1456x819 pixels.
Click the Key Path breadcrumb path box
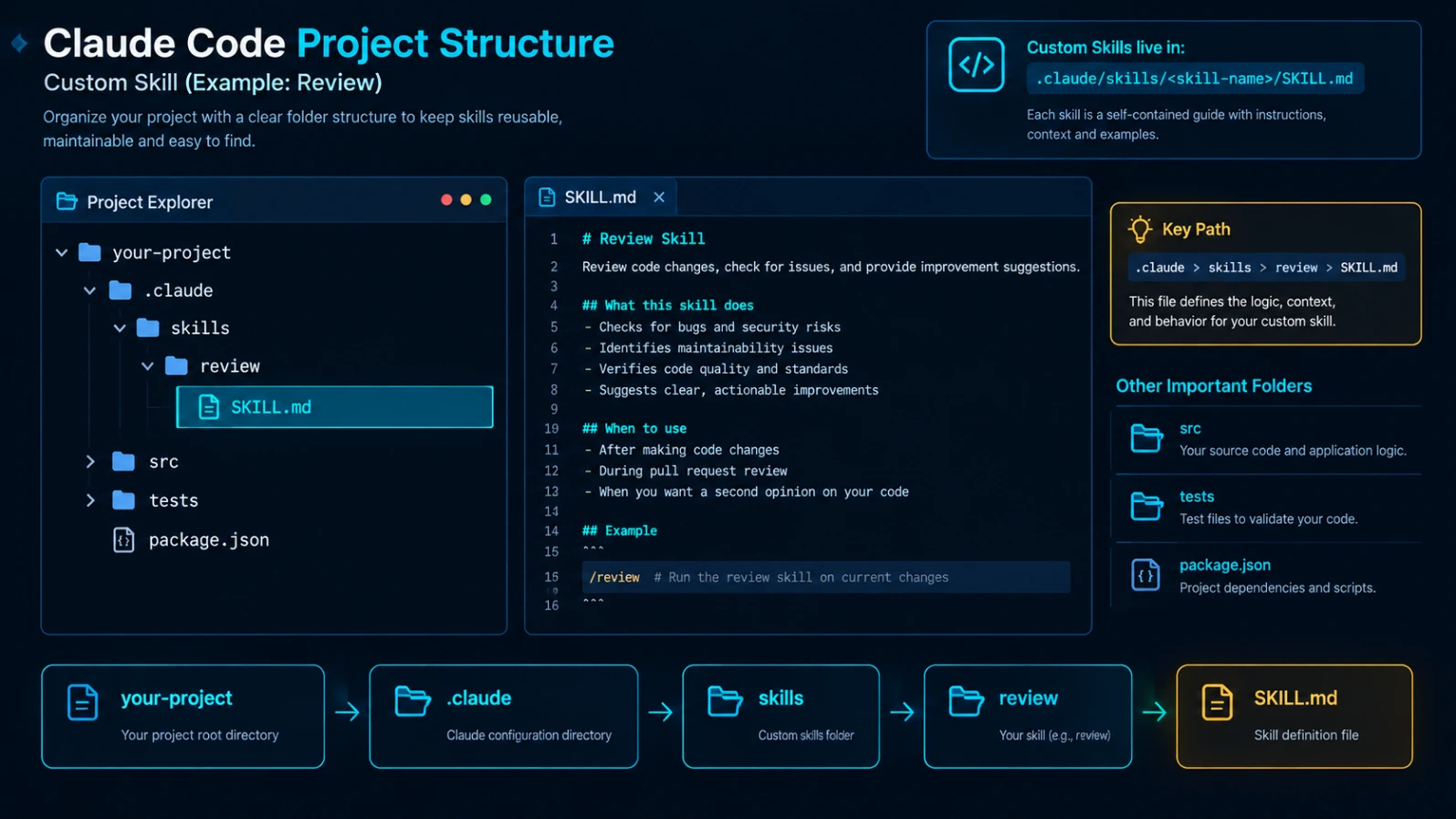(x=1266, y=268)
